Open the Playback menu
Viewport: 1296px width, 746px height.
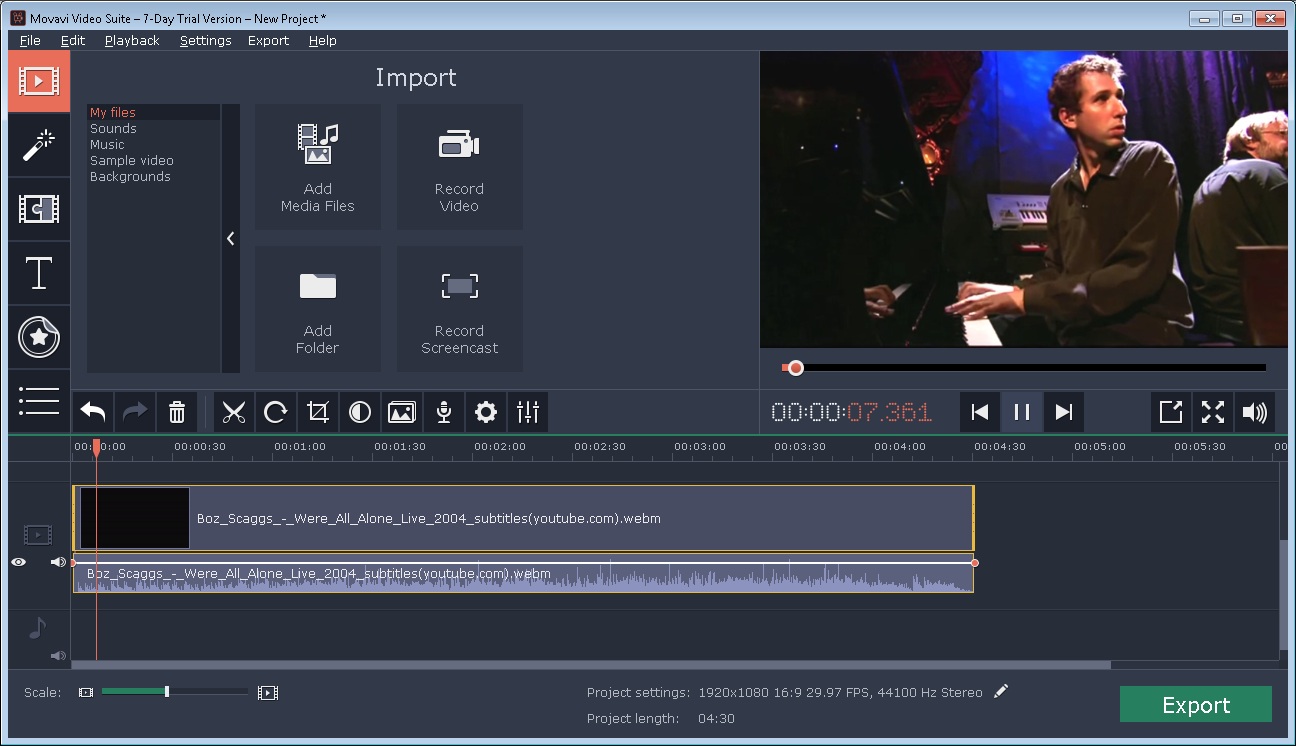pos(132,40)
